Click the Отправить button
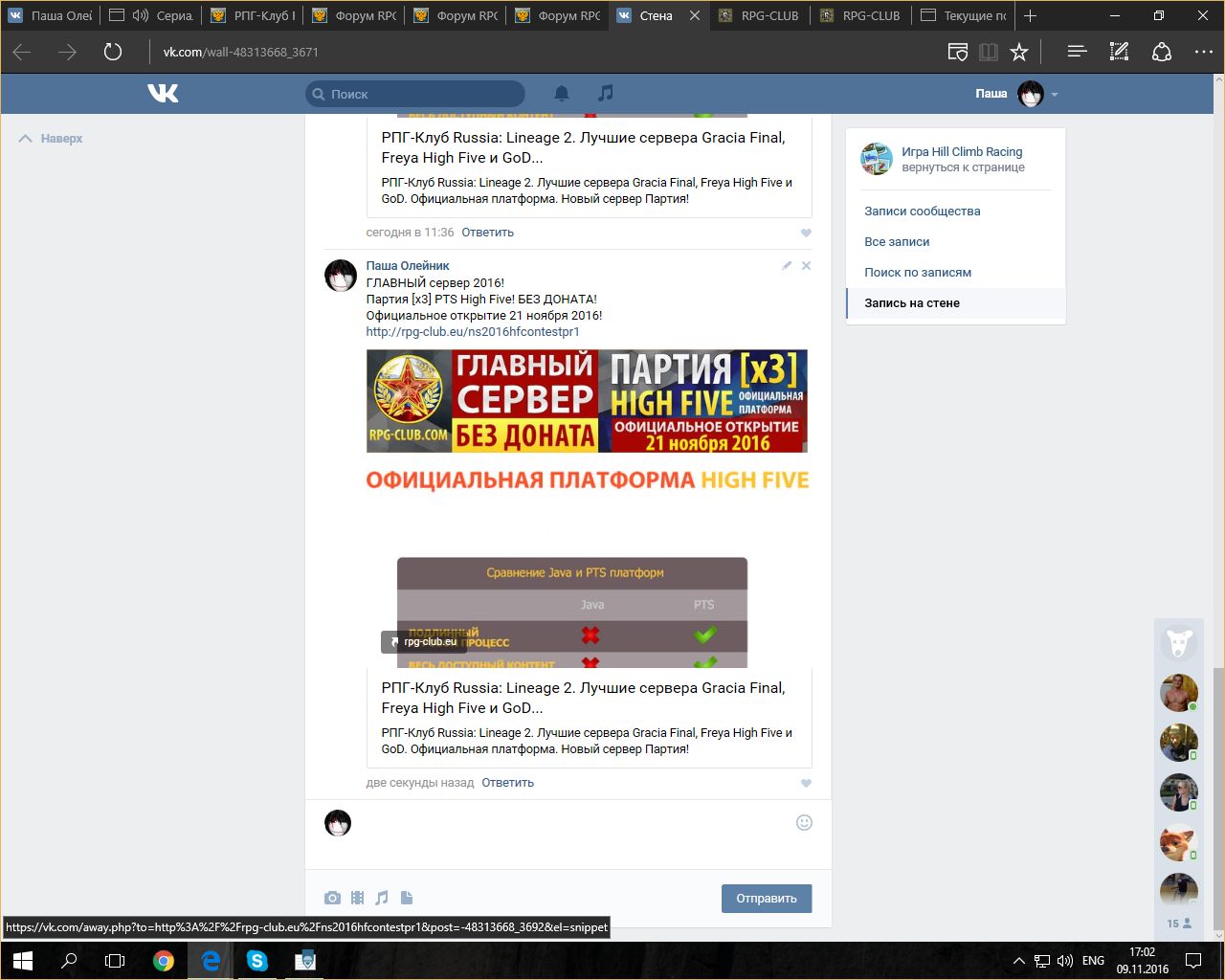 tap(767, 899)
